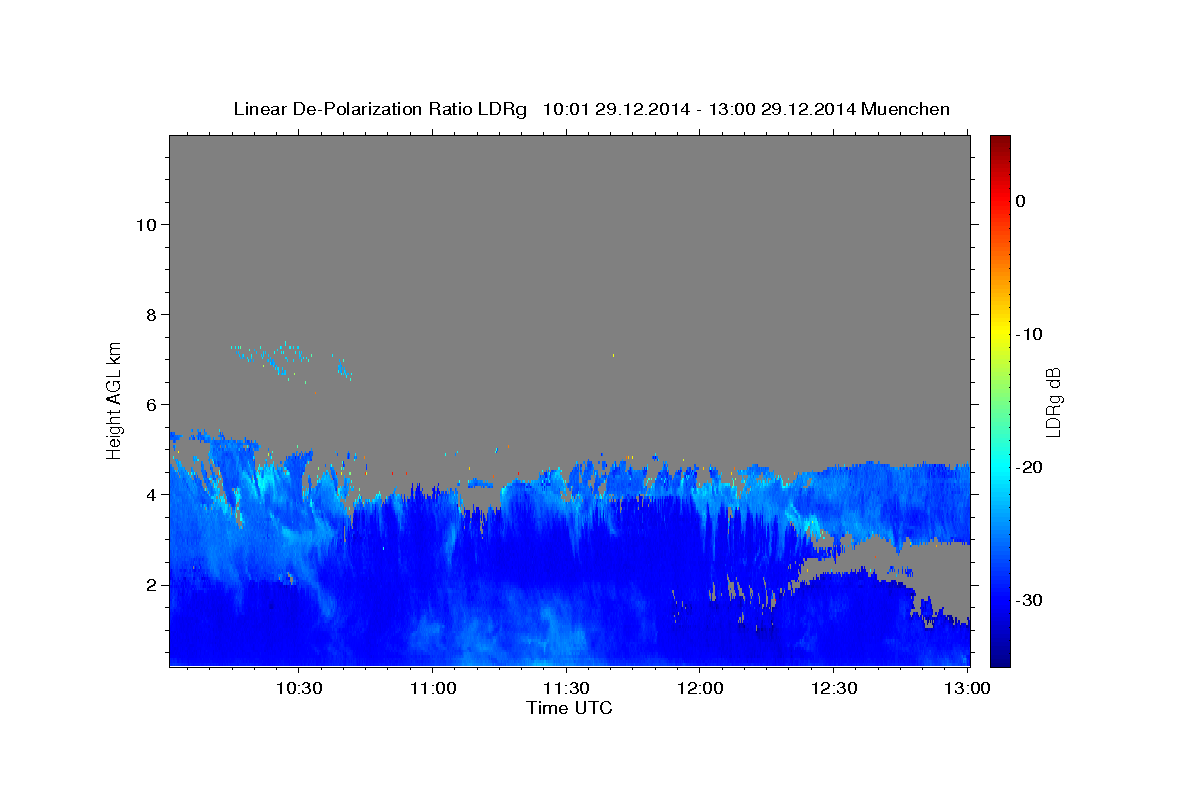The width and height of the screenshot is (1200, 800).
Task: Click the 10:30 time tick label
Action: pyautogui.click(x=298, y=689)
